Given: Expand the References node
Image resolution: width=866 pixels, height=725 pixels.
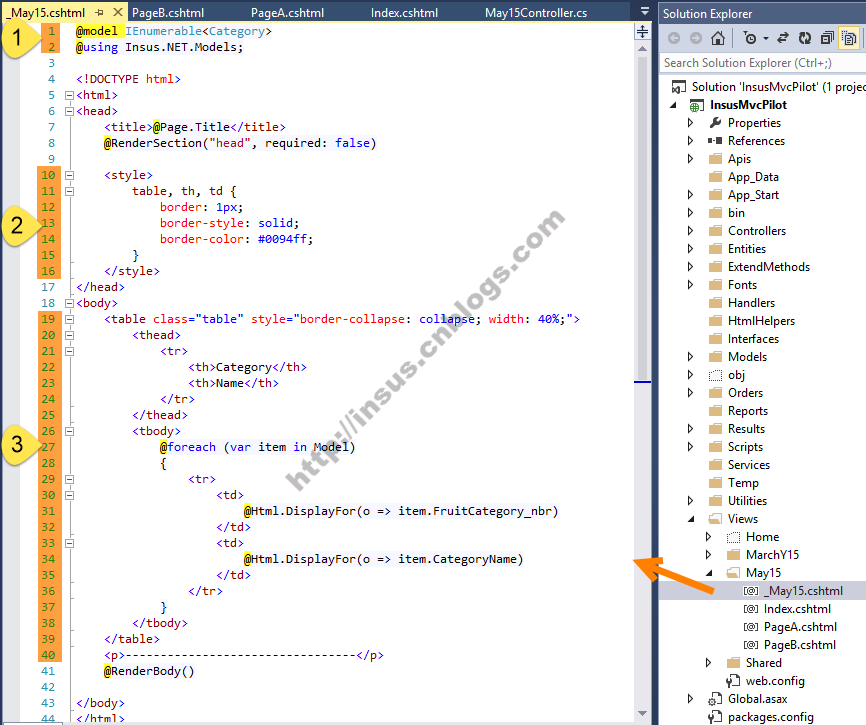Looking at the screenshot, I should coord(690,141).
